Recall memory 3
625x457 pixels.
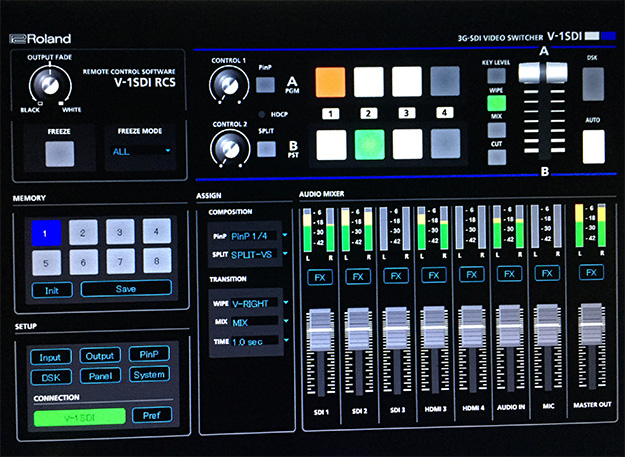click(x=120, y=231)
